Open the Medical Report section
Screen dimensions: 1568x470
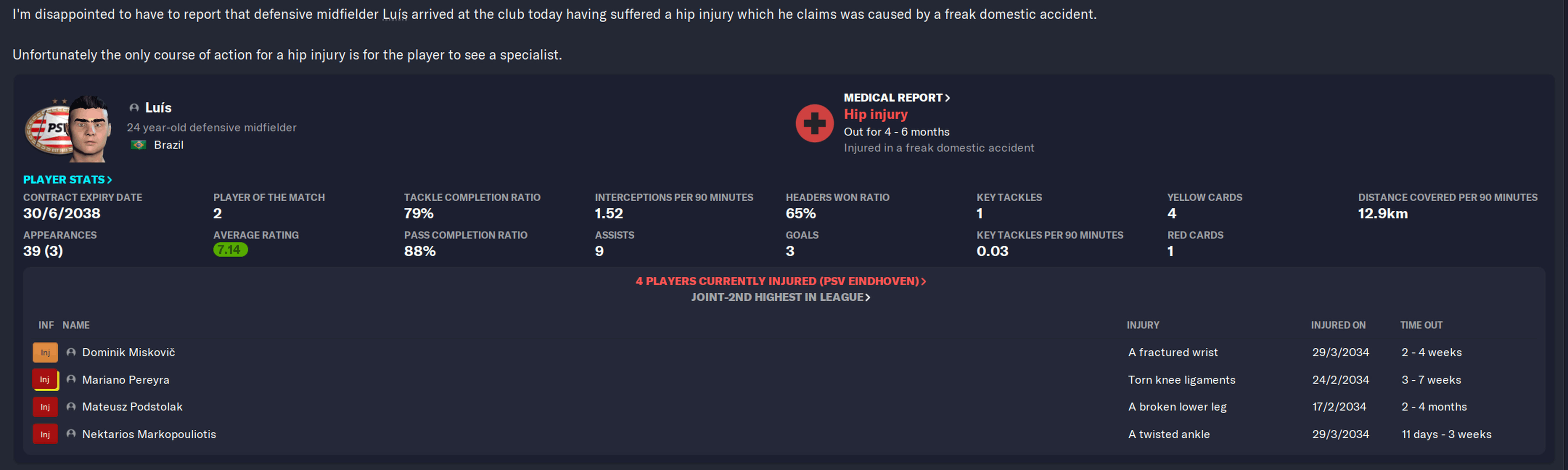(896, 97)
